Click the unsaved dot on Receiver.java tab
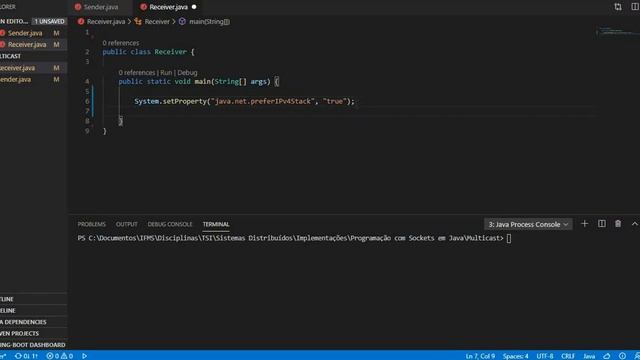640x360 pixels. [194, 7]
